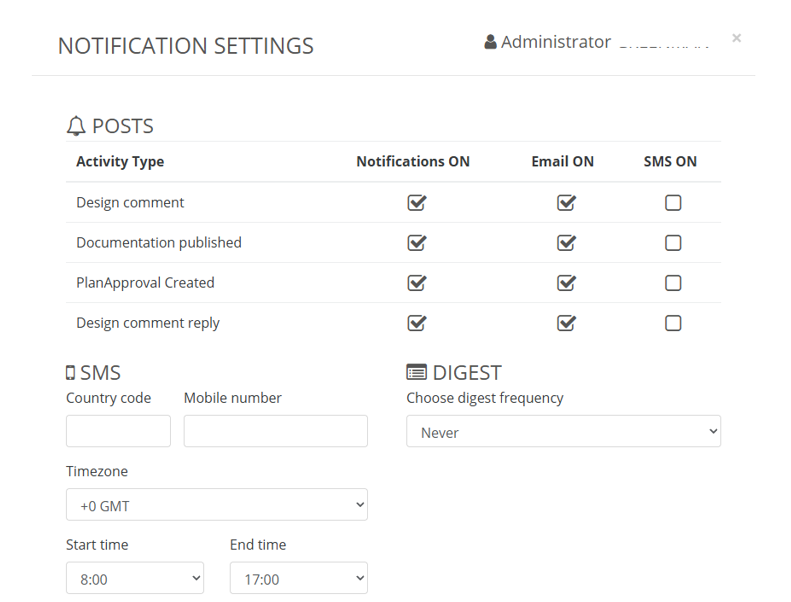Click the user icon next to Administrator

tap(490, 42)
